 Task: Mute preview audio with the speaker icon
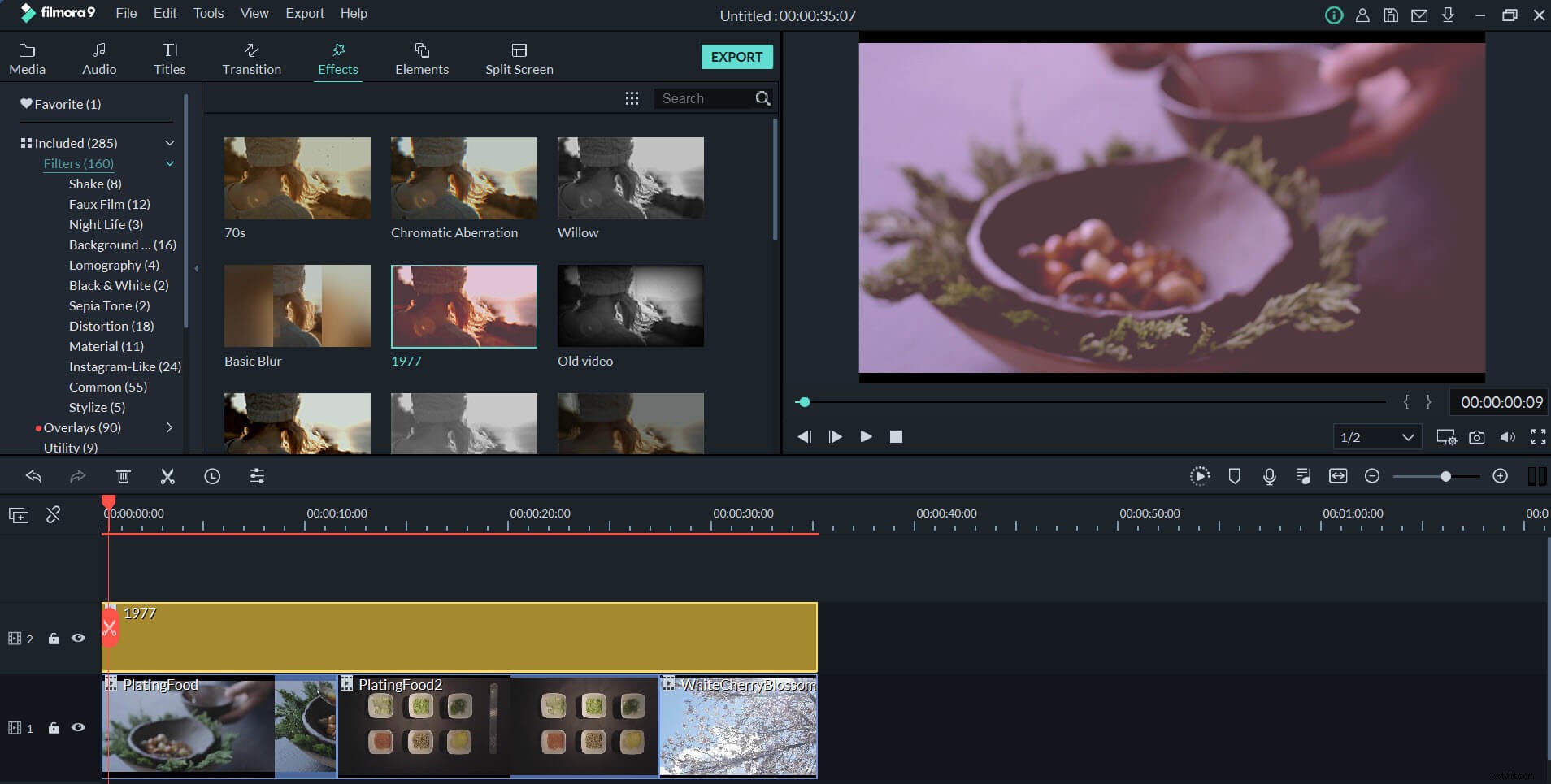(x=1508, y=436)
